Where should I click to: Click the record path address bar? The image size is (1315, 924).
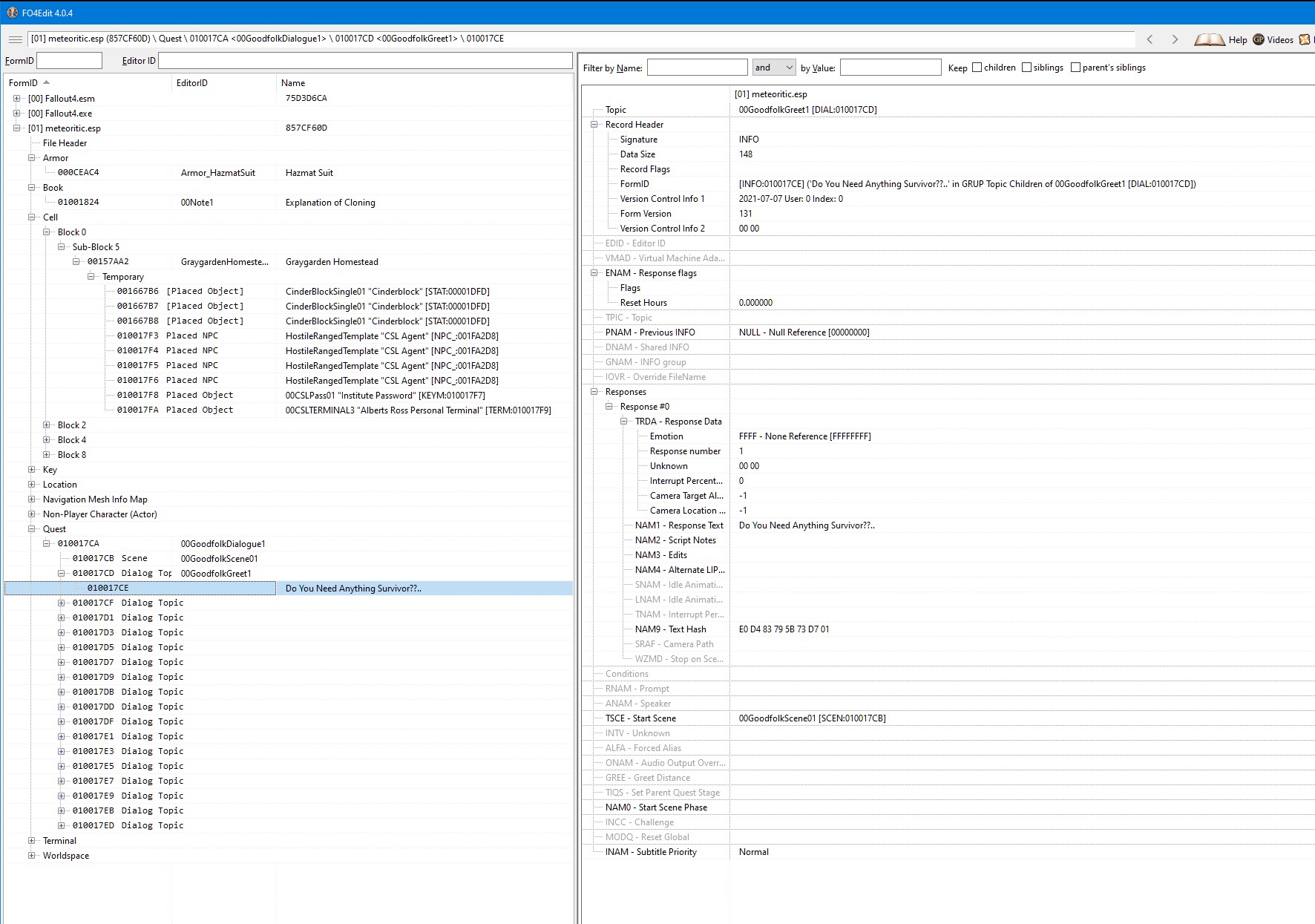coord(581,39)
